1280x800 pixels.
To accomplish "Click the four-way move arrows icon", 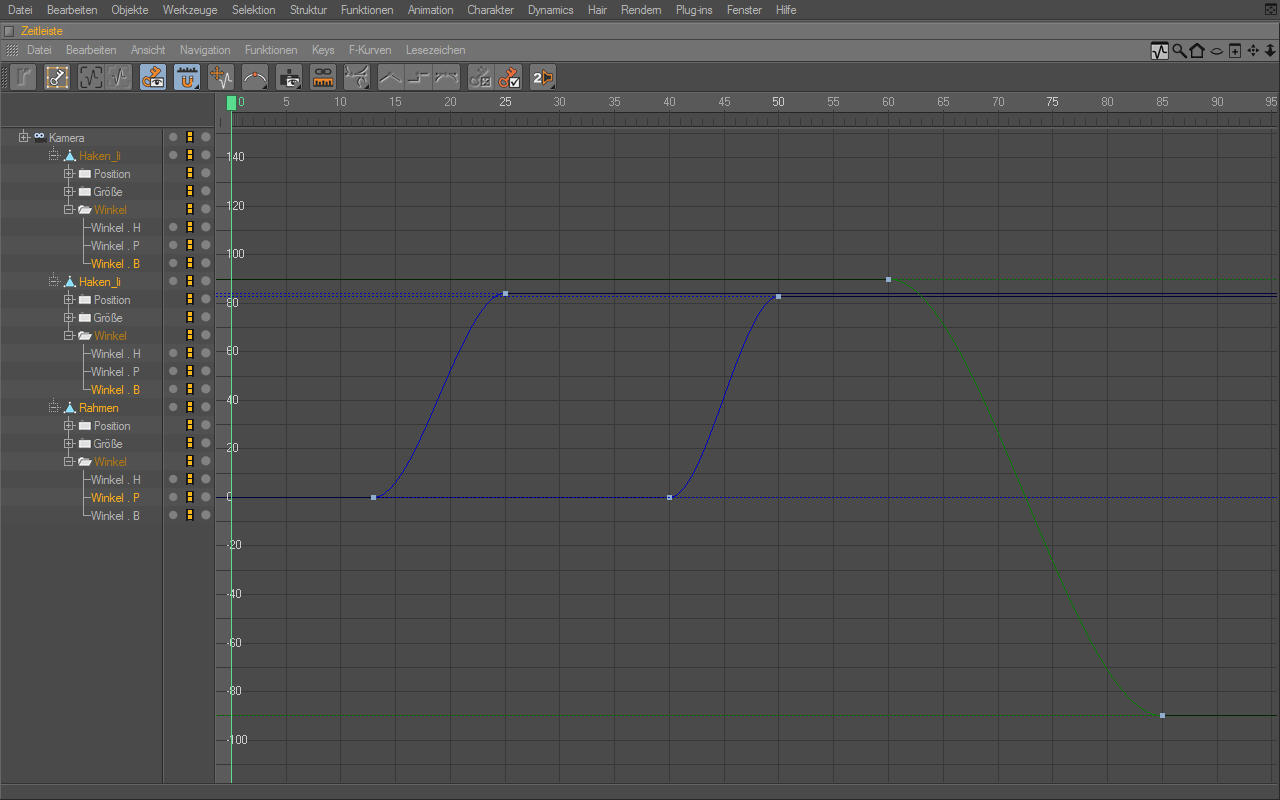I will [1253, 51].
